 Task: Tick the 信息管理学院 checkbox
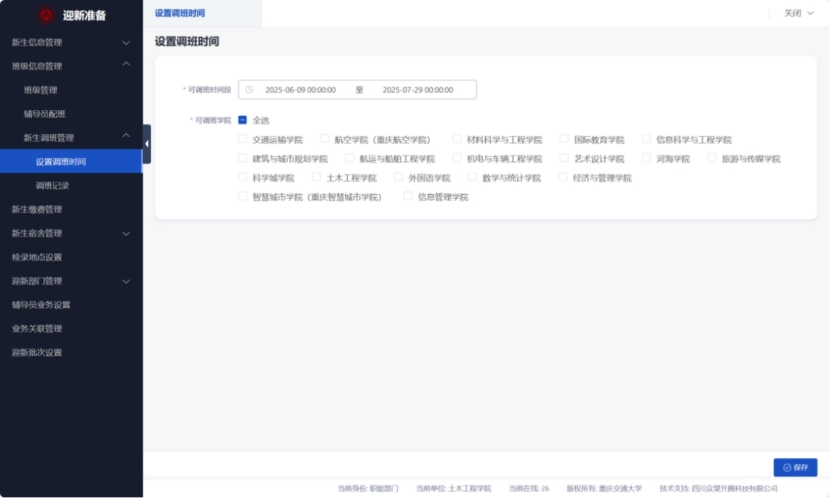point(408,197)
